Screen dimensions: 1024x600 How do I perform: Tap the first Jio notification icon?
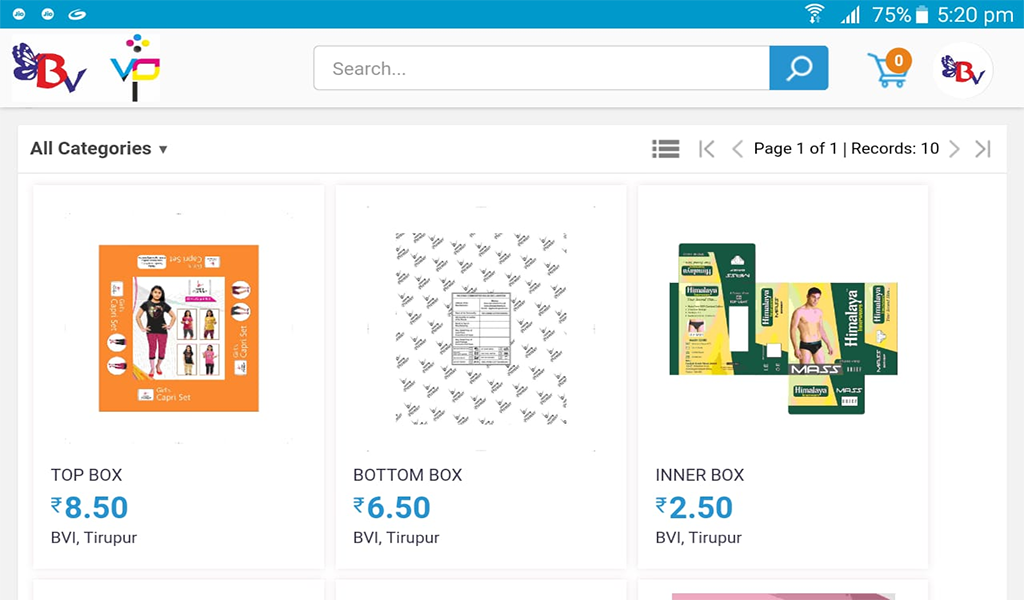(19, 14)
